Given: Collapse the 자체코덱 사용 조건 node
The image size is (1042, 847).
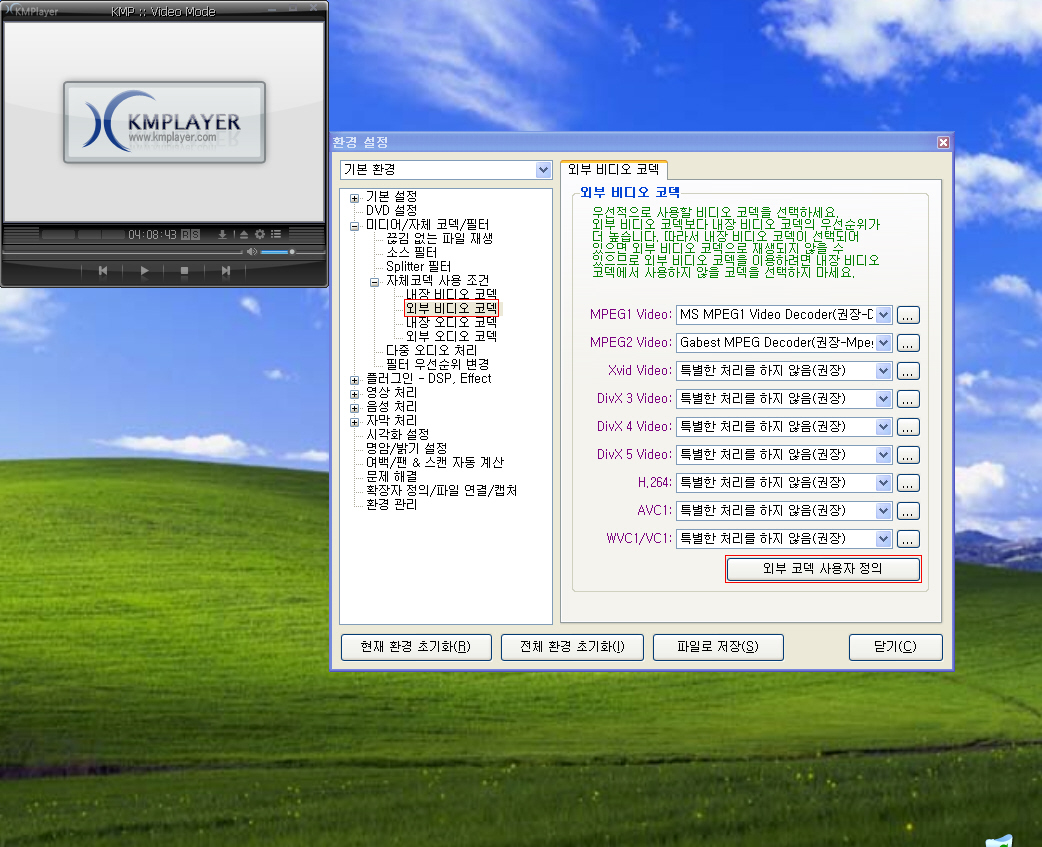Looking at the screenshot, I should tap(374, 282).
